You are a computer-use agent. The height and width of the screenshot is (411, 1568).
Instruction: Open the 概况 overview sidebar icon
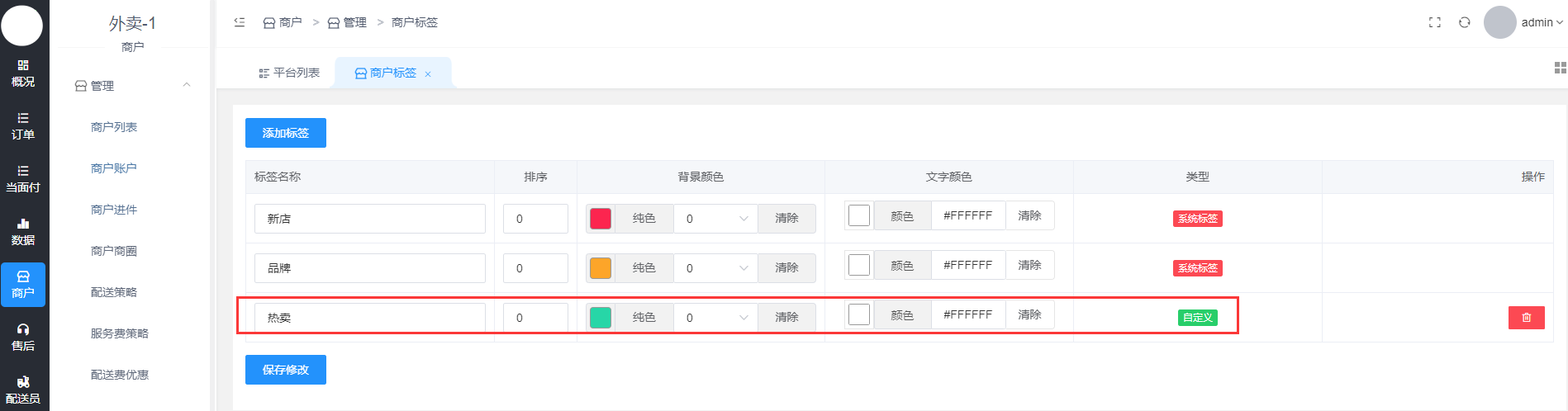tap(23, 73)
